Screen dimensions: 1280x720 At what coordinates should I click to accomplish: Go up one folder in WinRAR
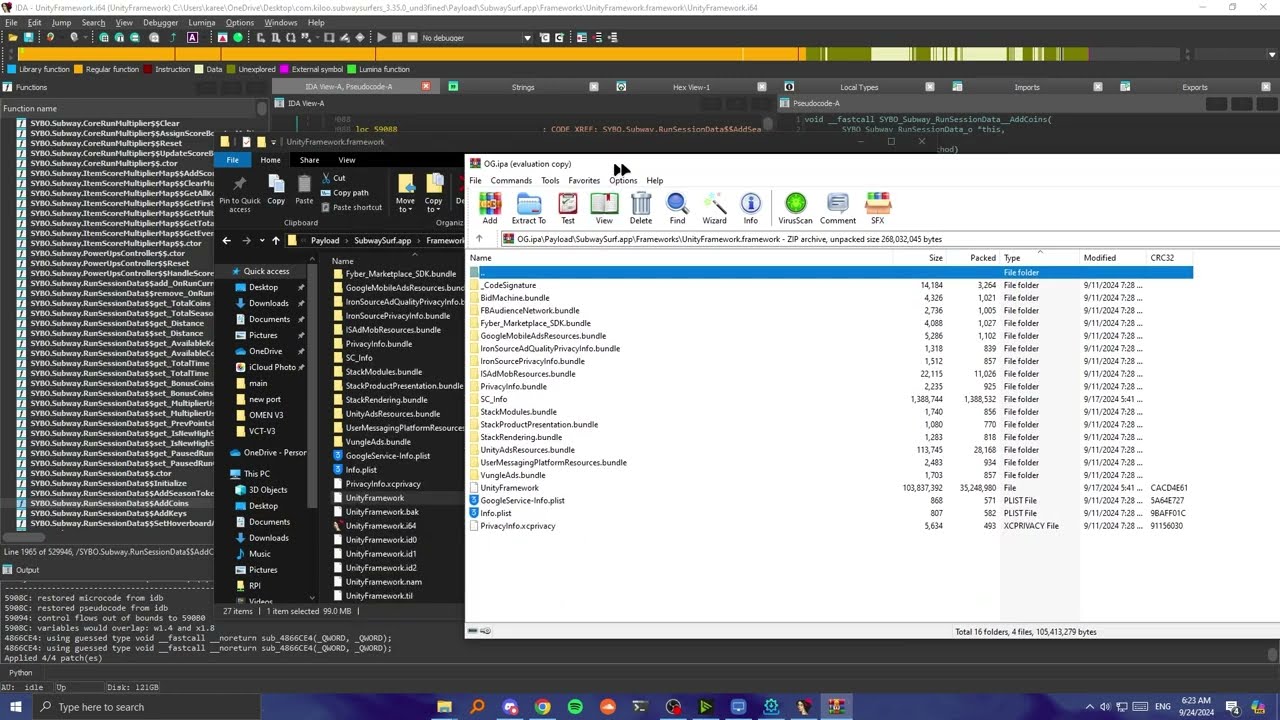click(x=479, y=239)
